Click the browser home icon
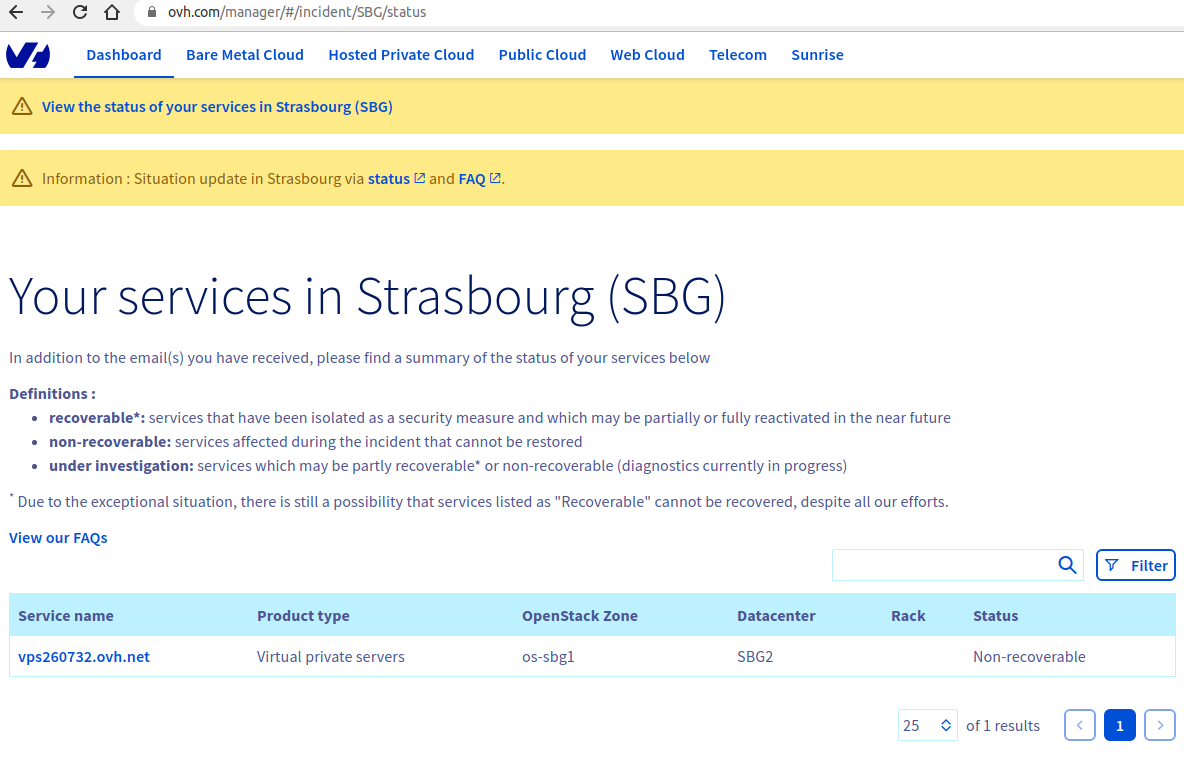The width and height of the screenshot is (1184, 760). point(112,13)
